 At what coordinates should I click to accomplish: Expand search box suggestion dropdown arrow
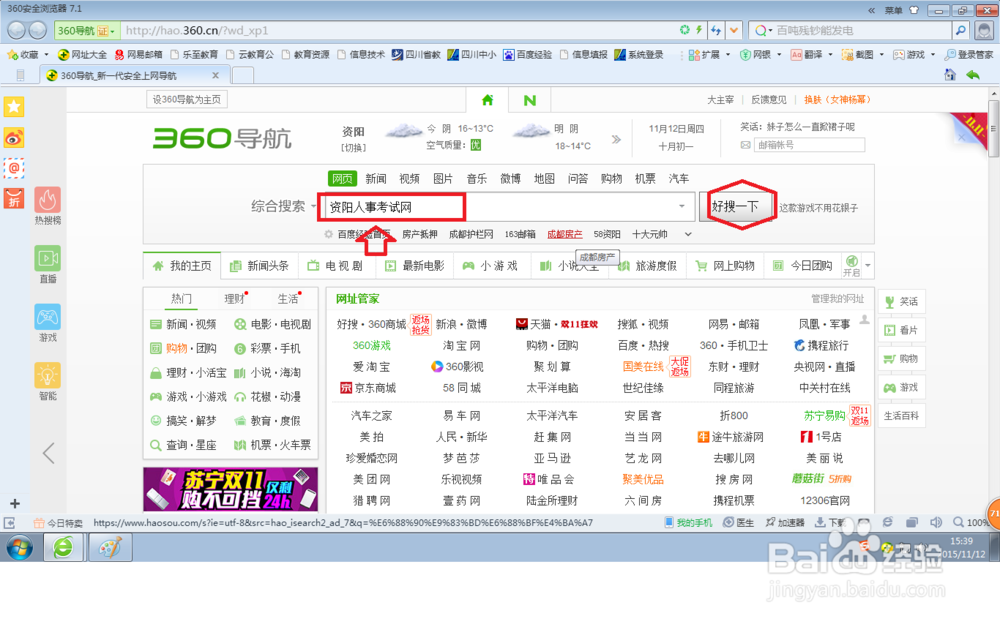point(682,206)
